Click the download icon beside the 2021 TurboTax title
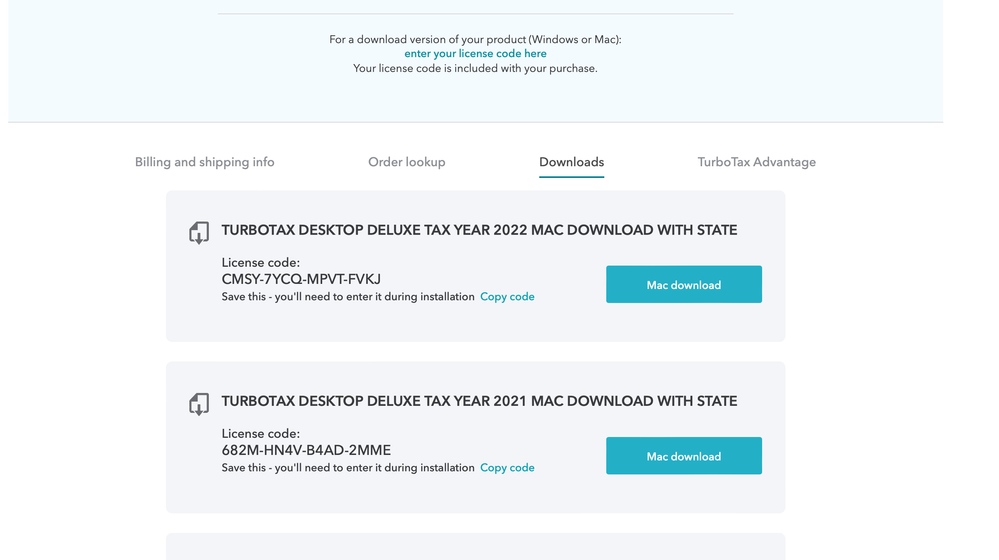This screenshot has width=999, height=560. tap(199, 404)
